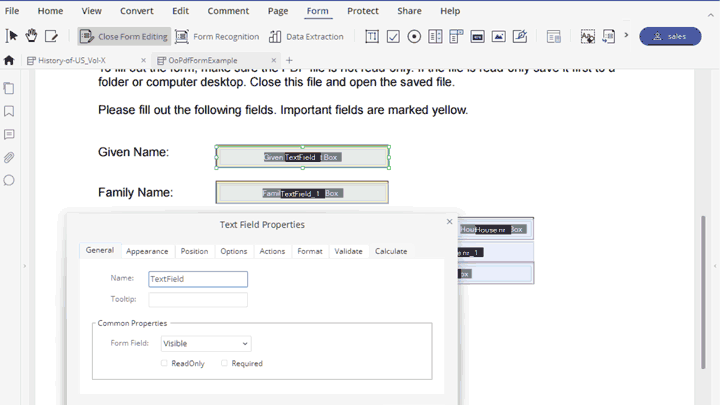Viewport: 720px width, 405px height.
Task: Select the Family Name text field
Action: [x=302, y=192]
